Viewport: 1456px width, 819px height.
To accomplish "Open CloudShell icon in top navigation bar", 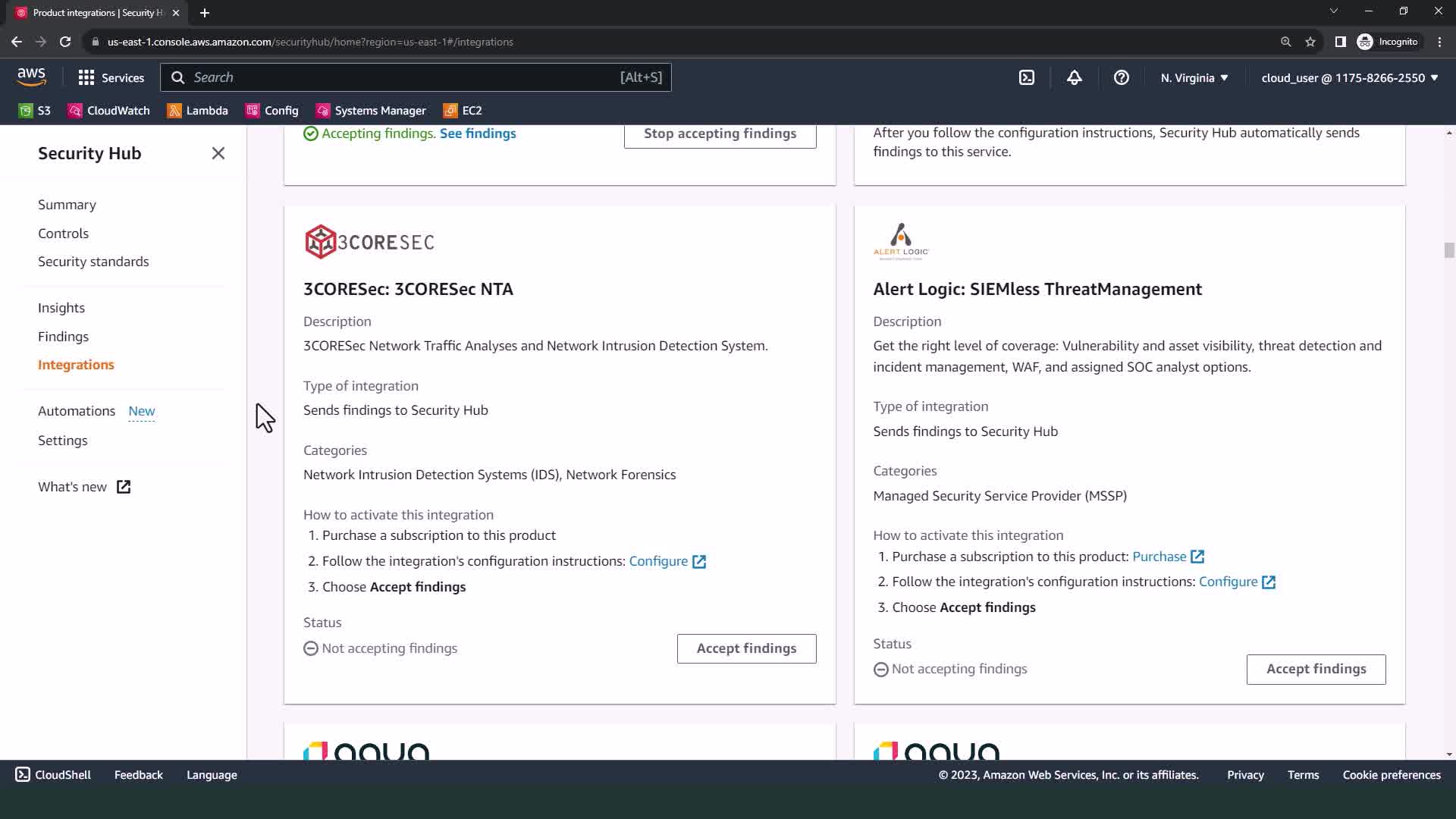I will tap(1027, 77).
